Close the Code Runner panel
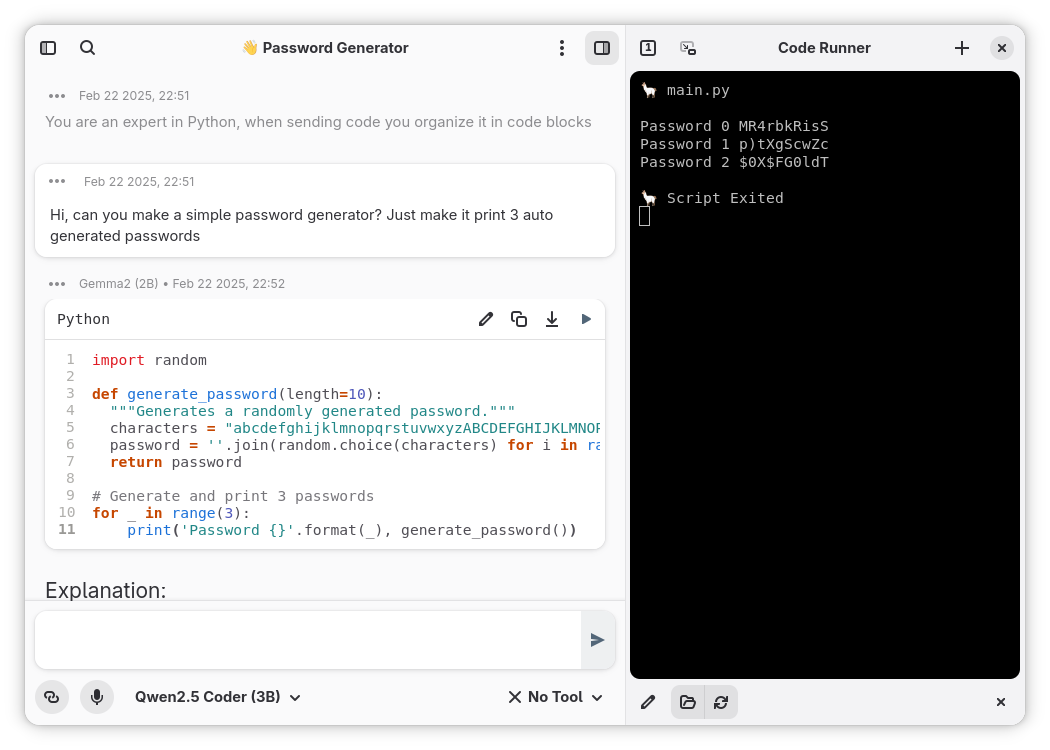This screenshot has width=1050, height=750. click(x=1002, y=48)
